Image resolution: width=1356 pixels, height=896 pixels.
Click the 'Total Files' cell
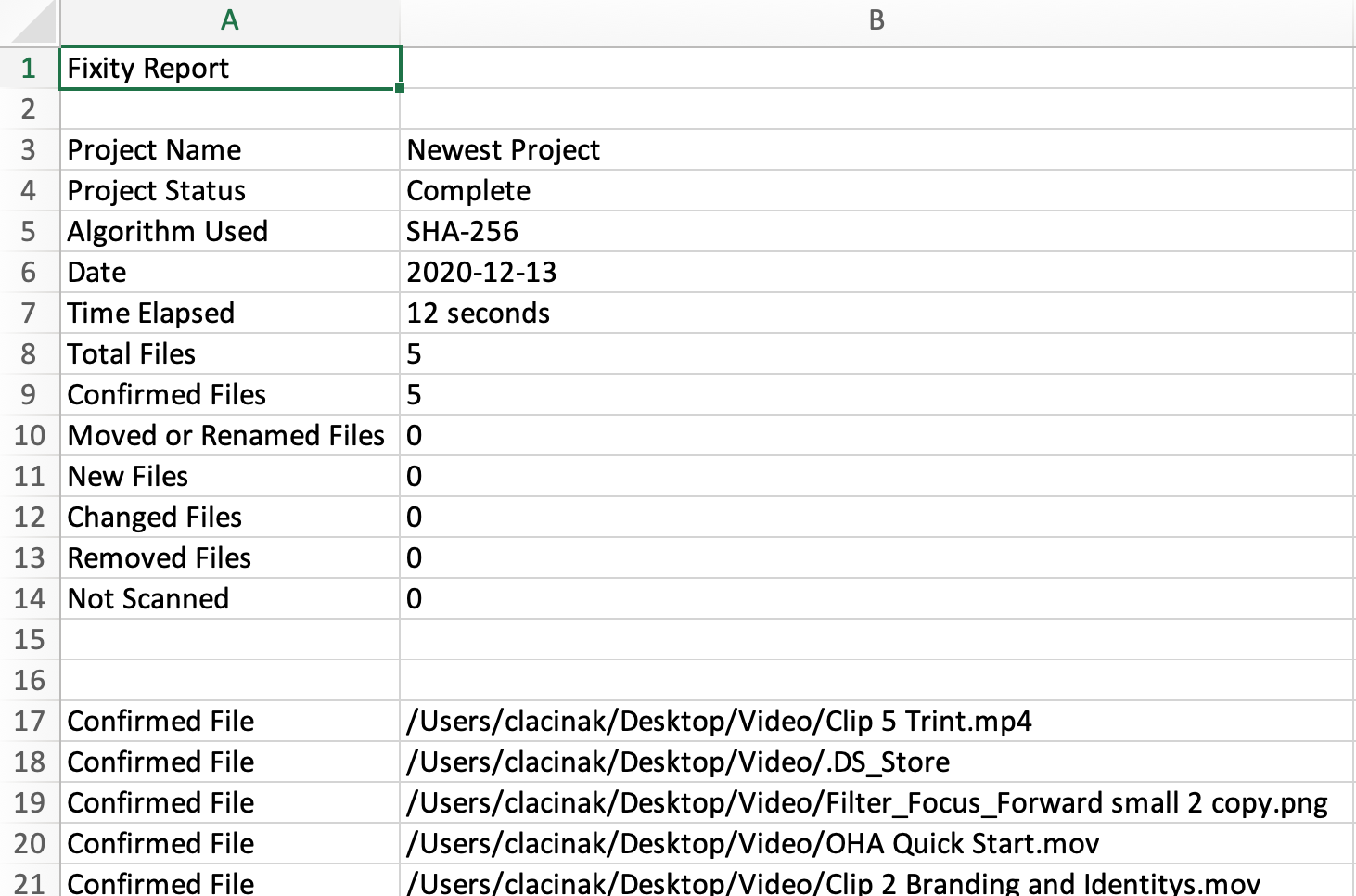pyautogui.click(x=230, y=353)
